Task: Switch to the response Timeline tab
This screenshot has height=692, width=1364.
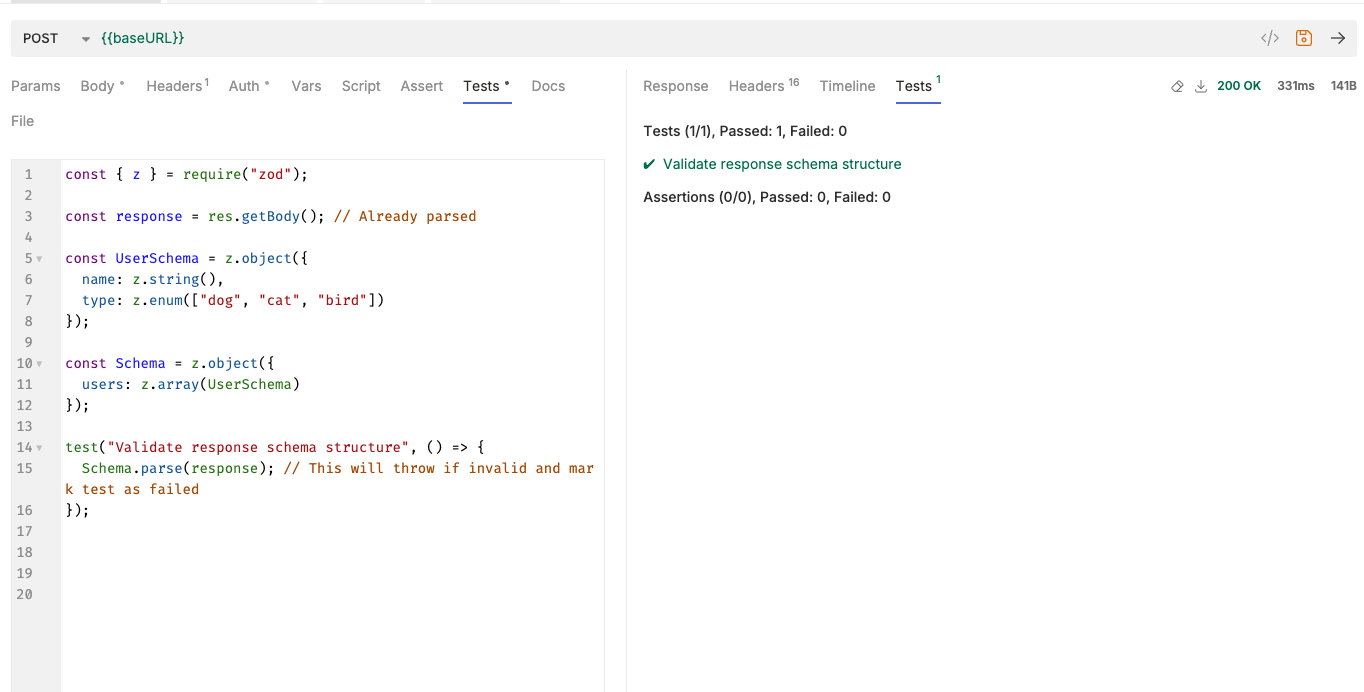Action: click(x=847, y=86)
